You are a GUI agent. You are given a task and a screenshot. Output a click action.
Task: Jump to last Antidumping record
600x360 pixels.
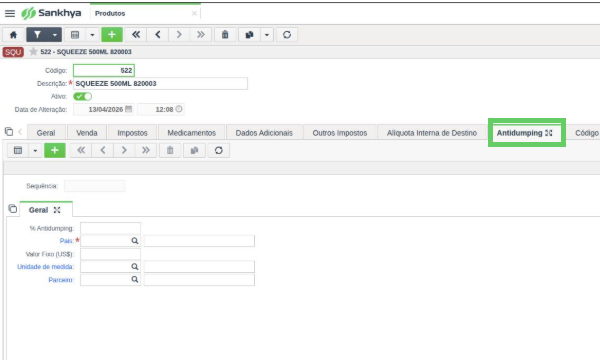coord(146,150)
